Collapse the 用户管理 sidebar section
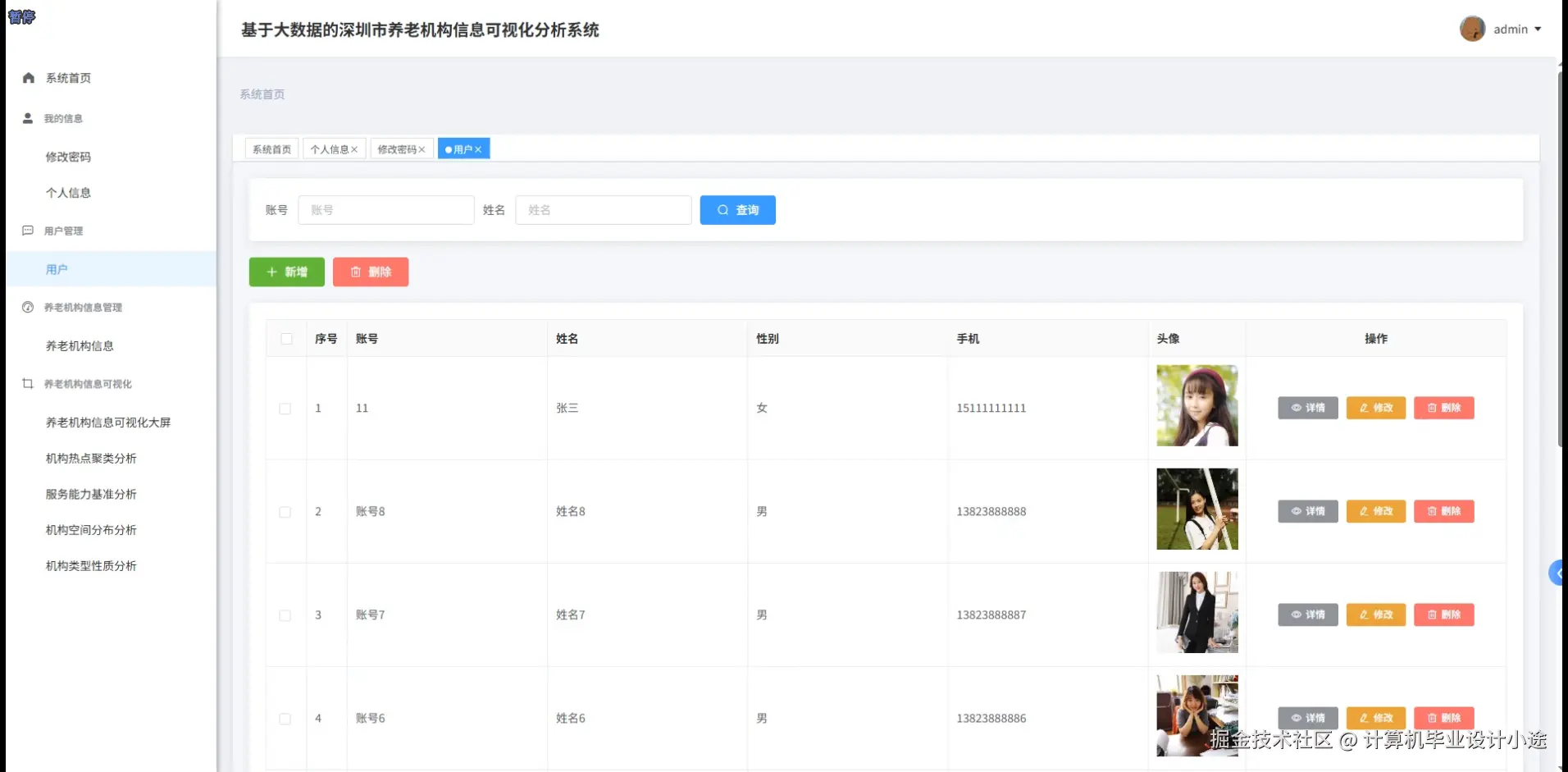 65,231
